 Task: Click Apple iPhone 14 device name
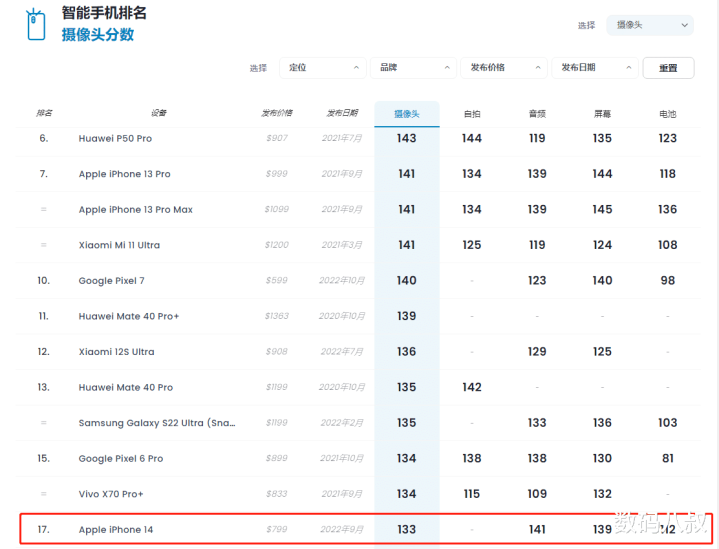click(x=116, y=529)
